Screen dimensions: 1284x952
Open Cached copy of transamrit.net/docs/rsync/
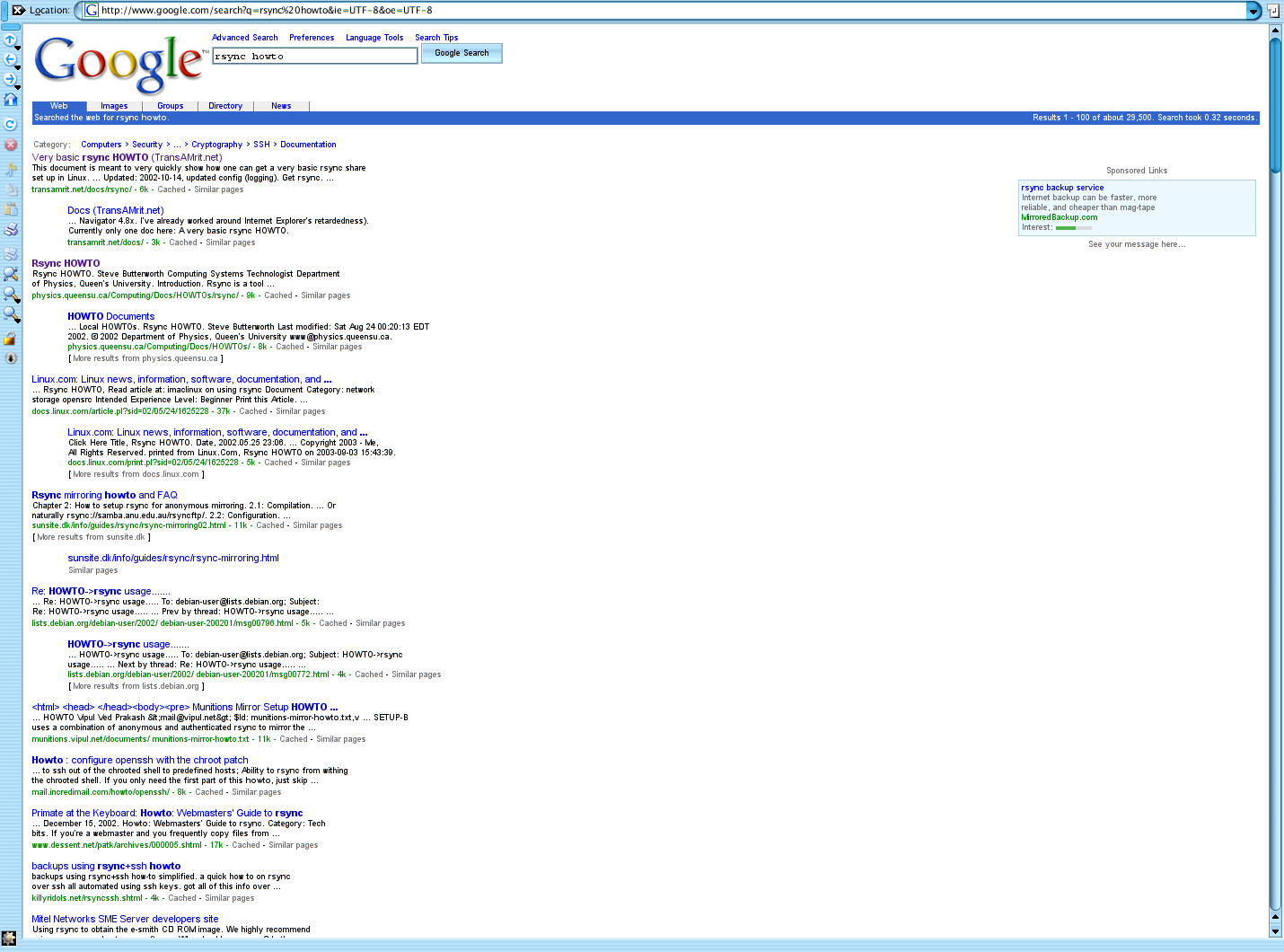click(171, 190)
